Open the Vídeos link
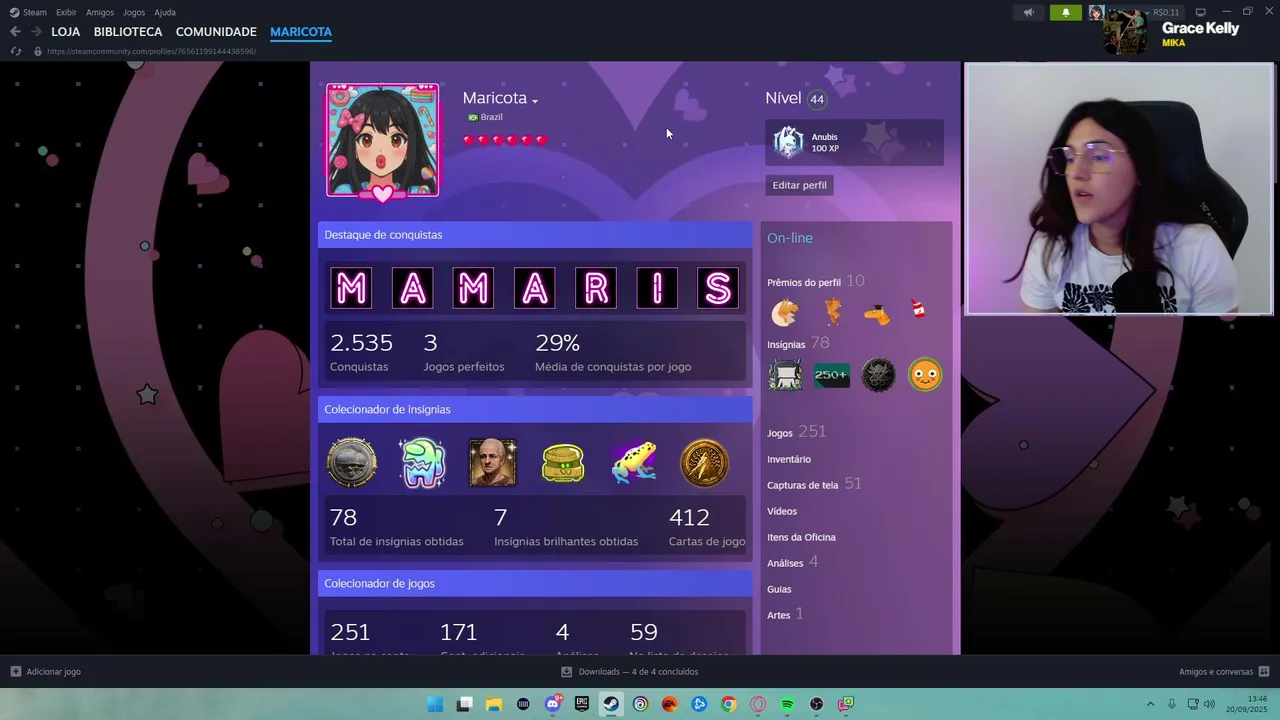Image resolution: width=1280 pixels, height=720 pixels. pos(782,511)
